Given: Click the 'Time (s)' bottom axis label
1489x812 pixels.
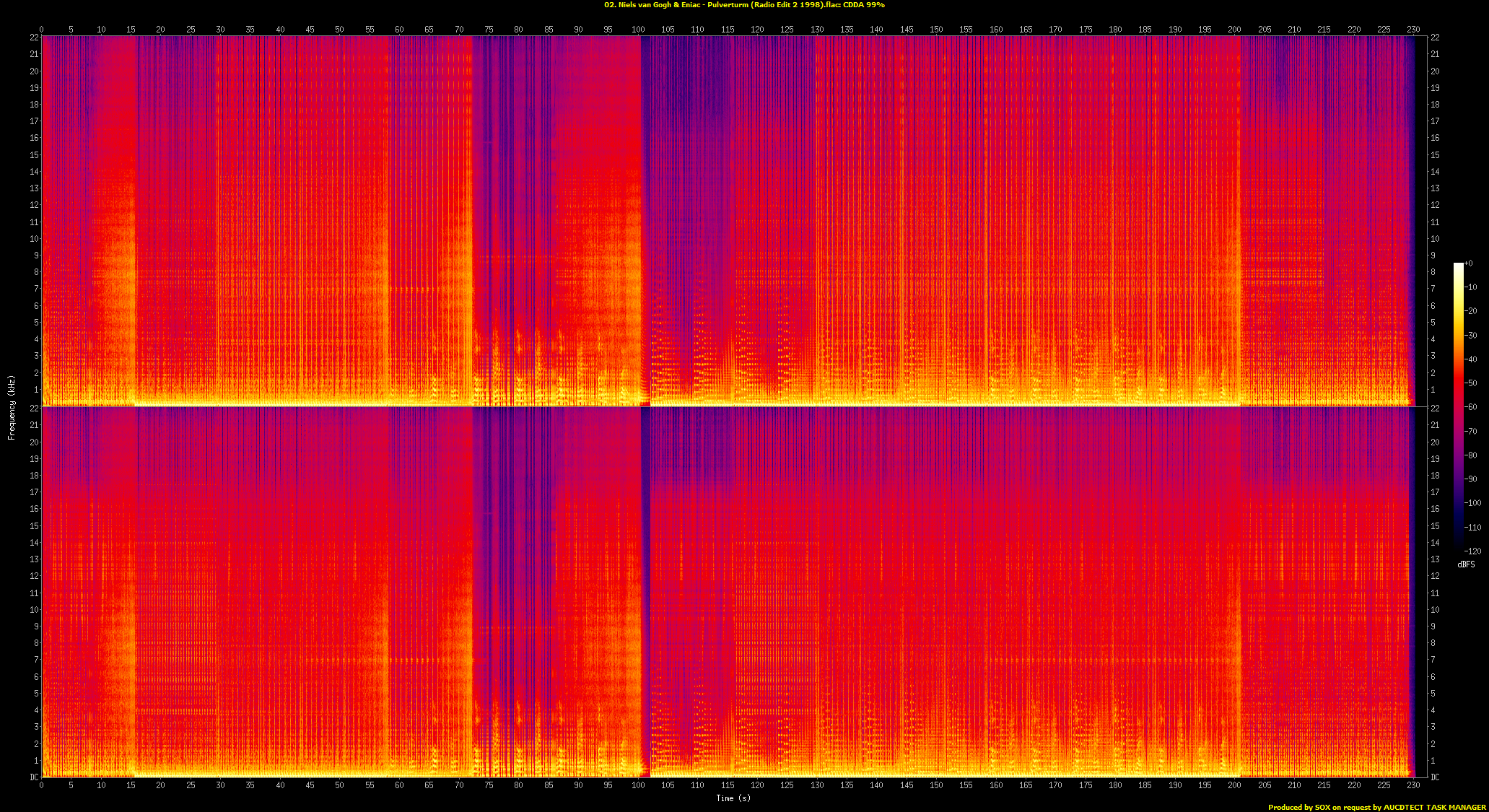Looking at the screenshot, I should 733,798.
